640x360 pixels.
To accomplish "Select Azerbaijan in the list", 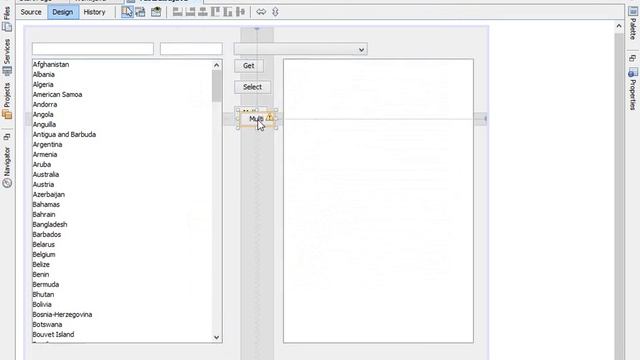I will pyautogui.click(x=49, y=195).
